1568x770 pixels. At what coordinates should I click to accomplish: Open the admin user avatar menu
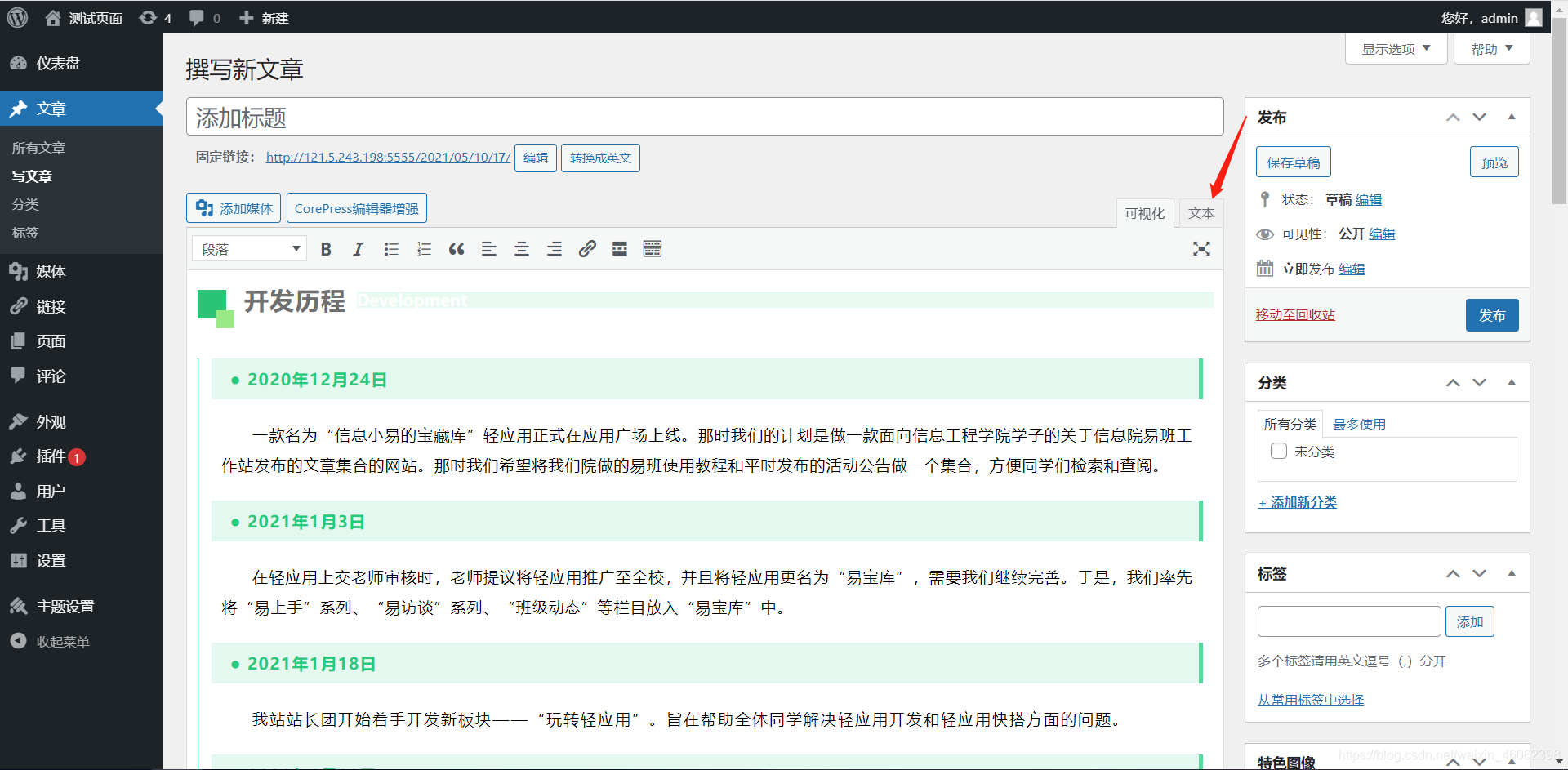tap(1534, 17)
